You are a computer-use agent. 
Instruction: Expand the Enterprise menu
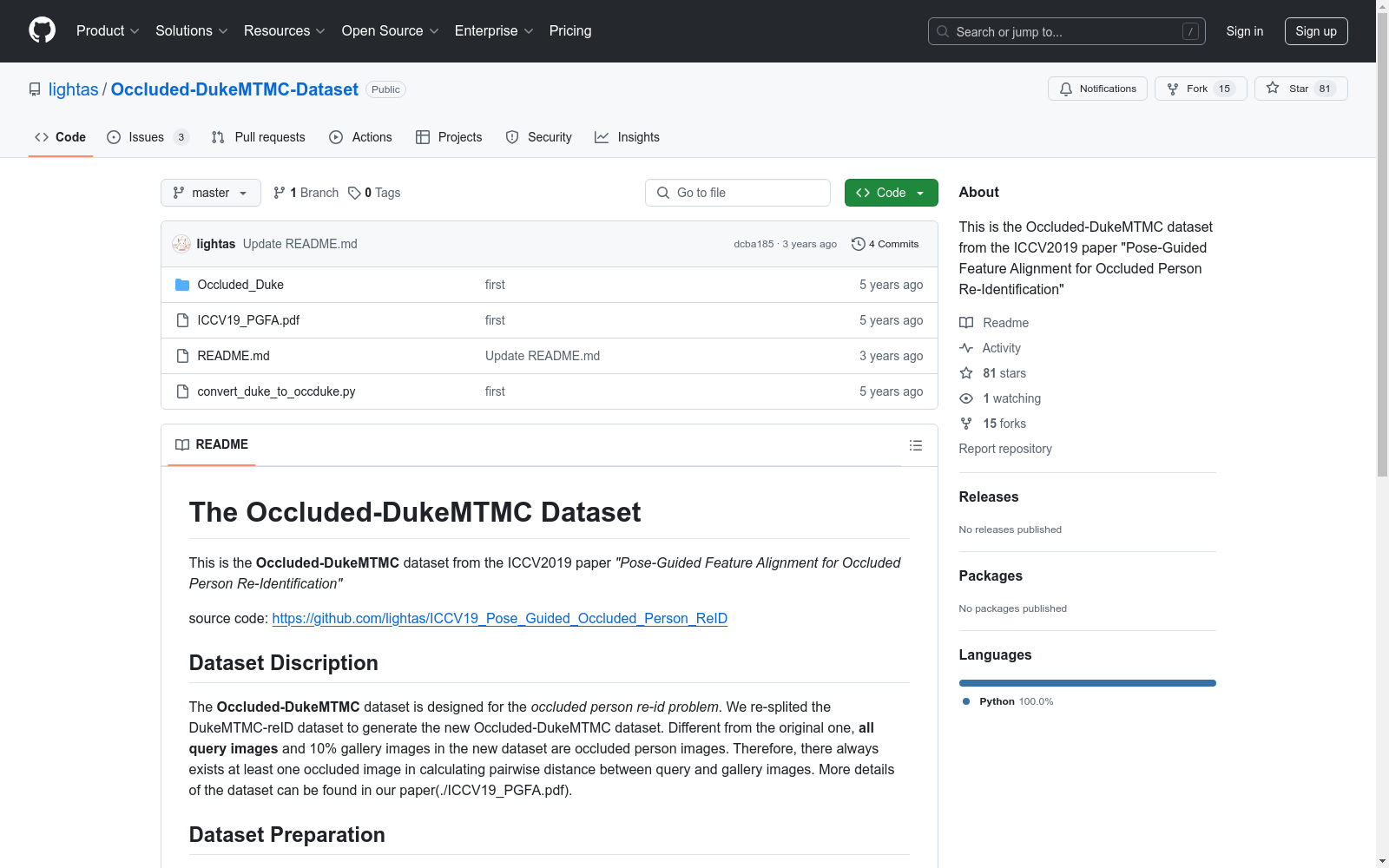[x=494, y=31]
